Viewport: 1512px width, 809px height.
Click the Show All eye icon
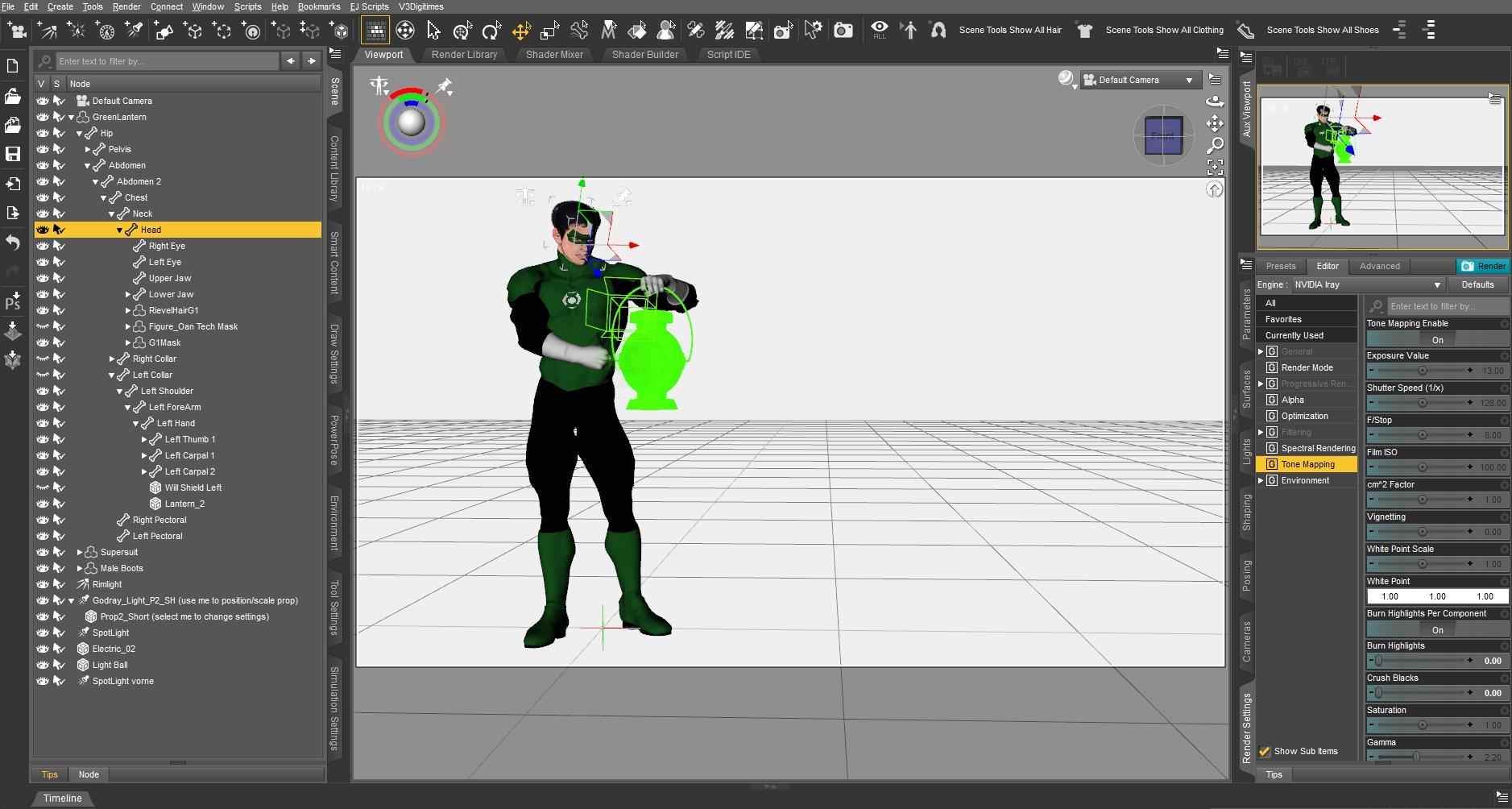tap(880, 31)
